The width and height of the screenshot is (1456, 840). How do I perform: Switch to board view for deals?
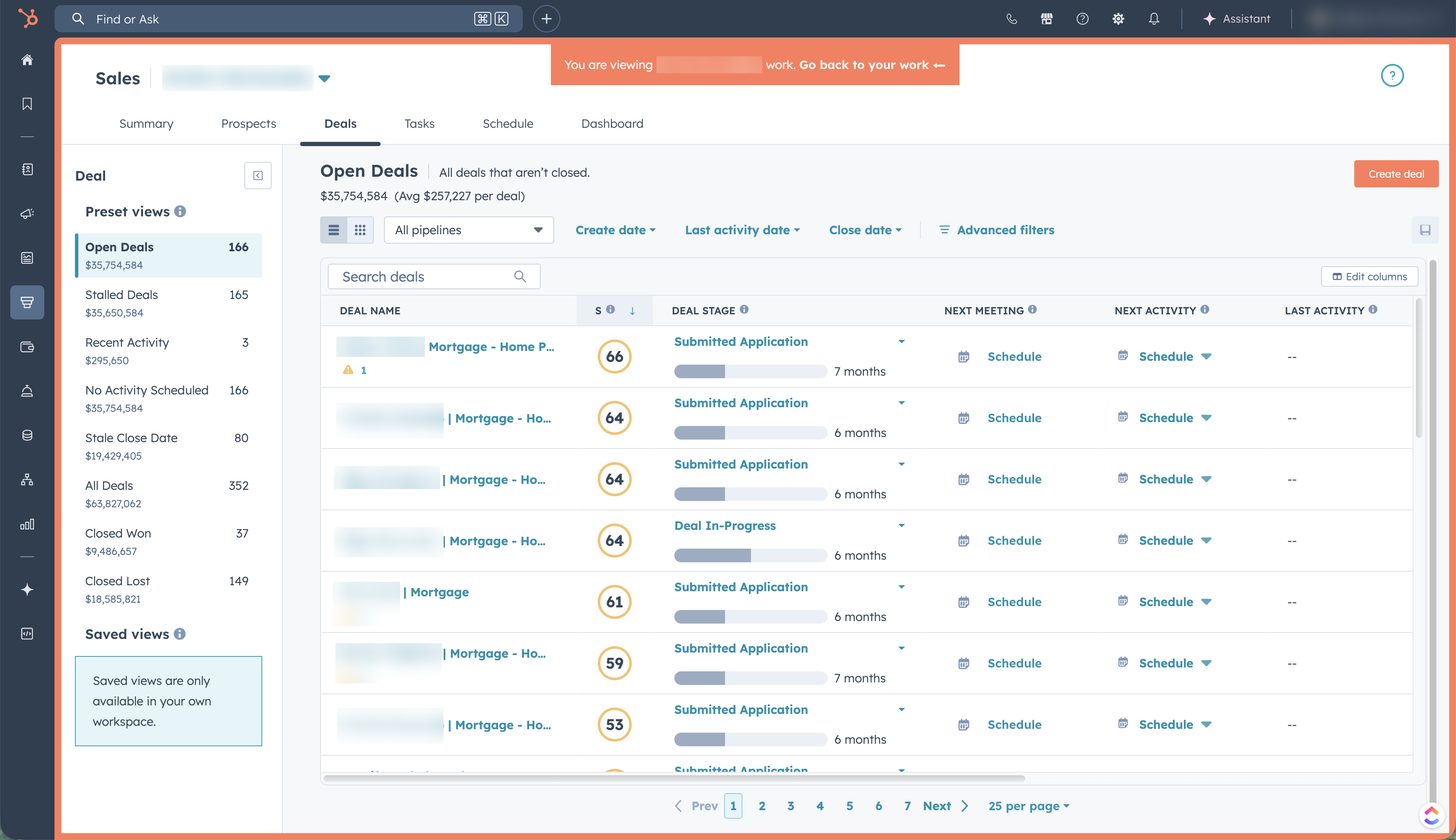point(361,230)
